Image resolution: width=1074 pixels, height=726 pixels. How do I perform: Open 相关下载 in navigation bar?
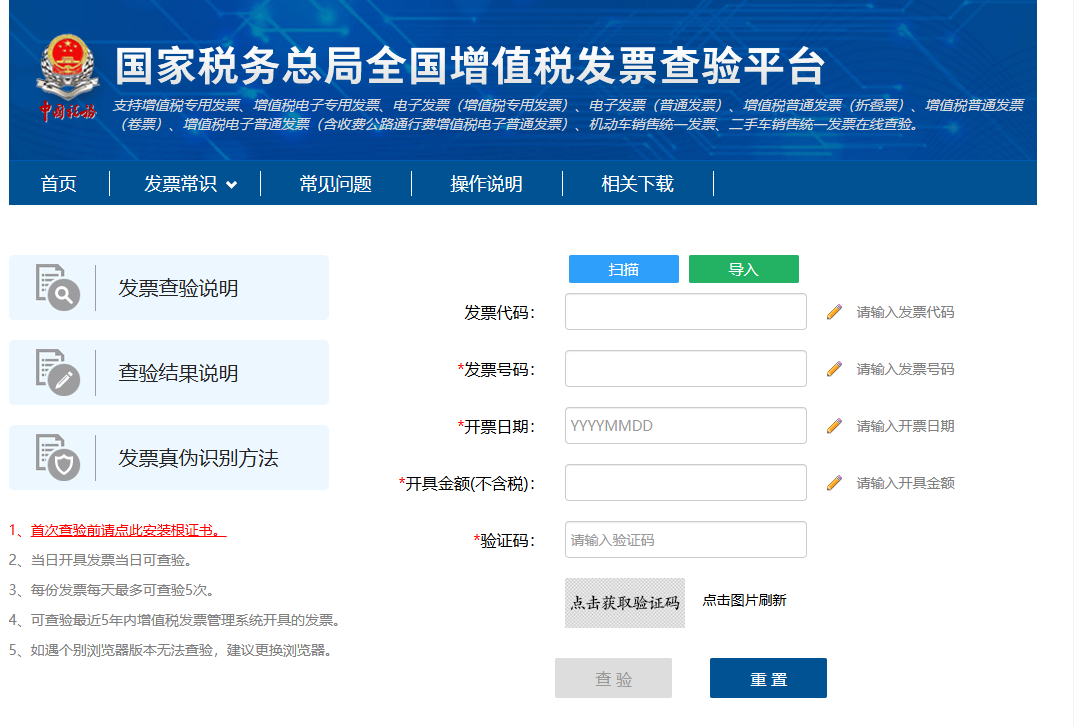point(638,184)
